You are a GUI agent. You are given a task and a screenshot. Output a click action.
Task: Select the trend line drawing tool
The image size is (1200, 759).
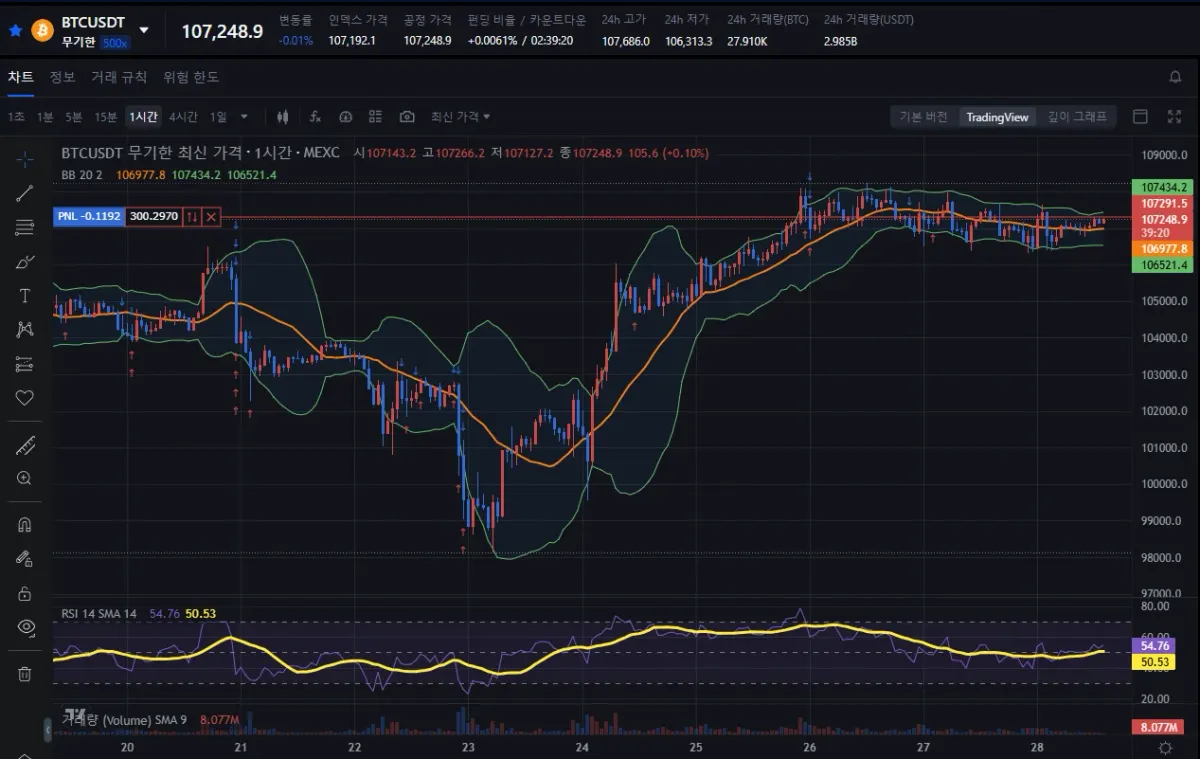click(x=25, y=194)
